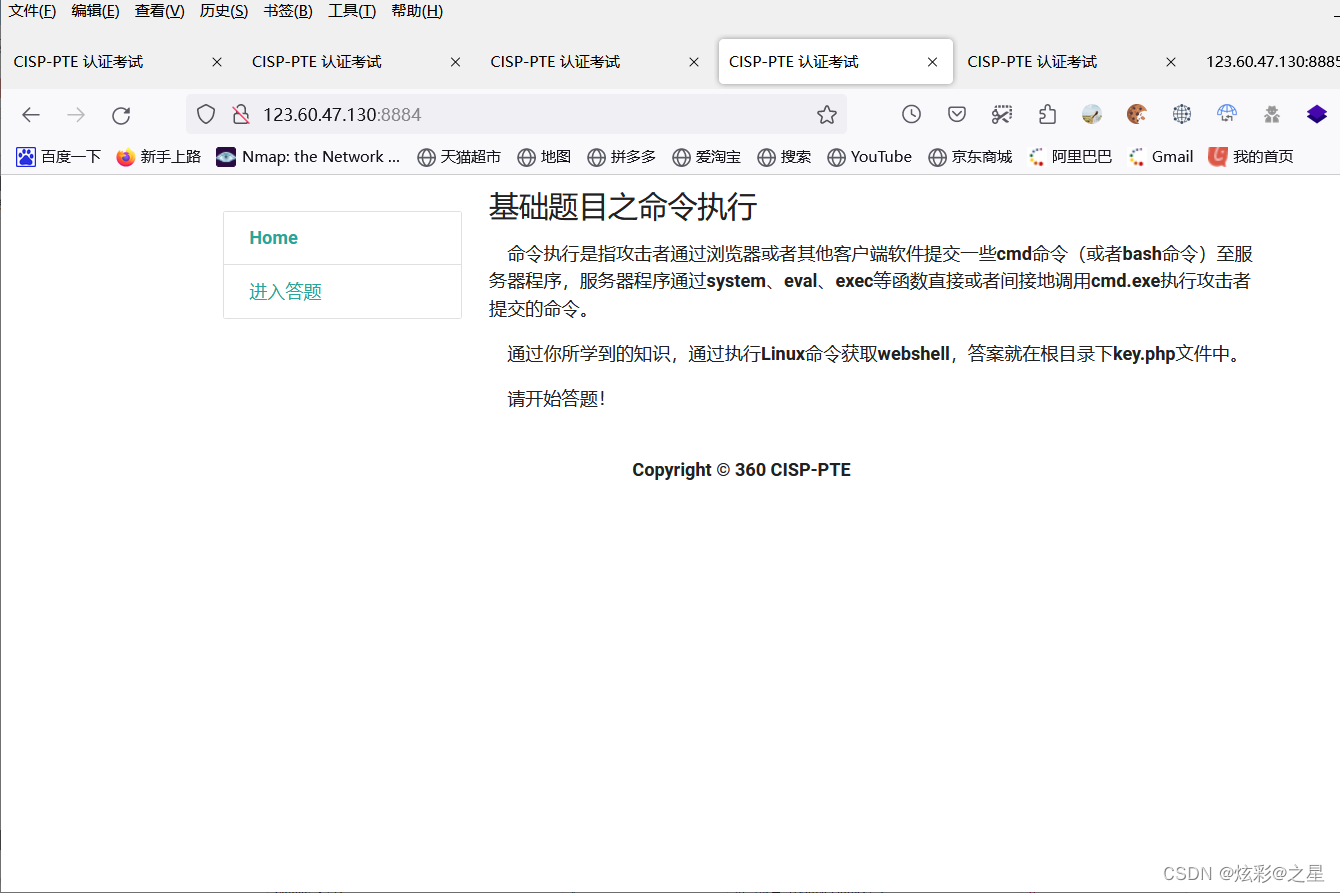Switch to the fifth CISP-PTE tab

pos(1031,61)
